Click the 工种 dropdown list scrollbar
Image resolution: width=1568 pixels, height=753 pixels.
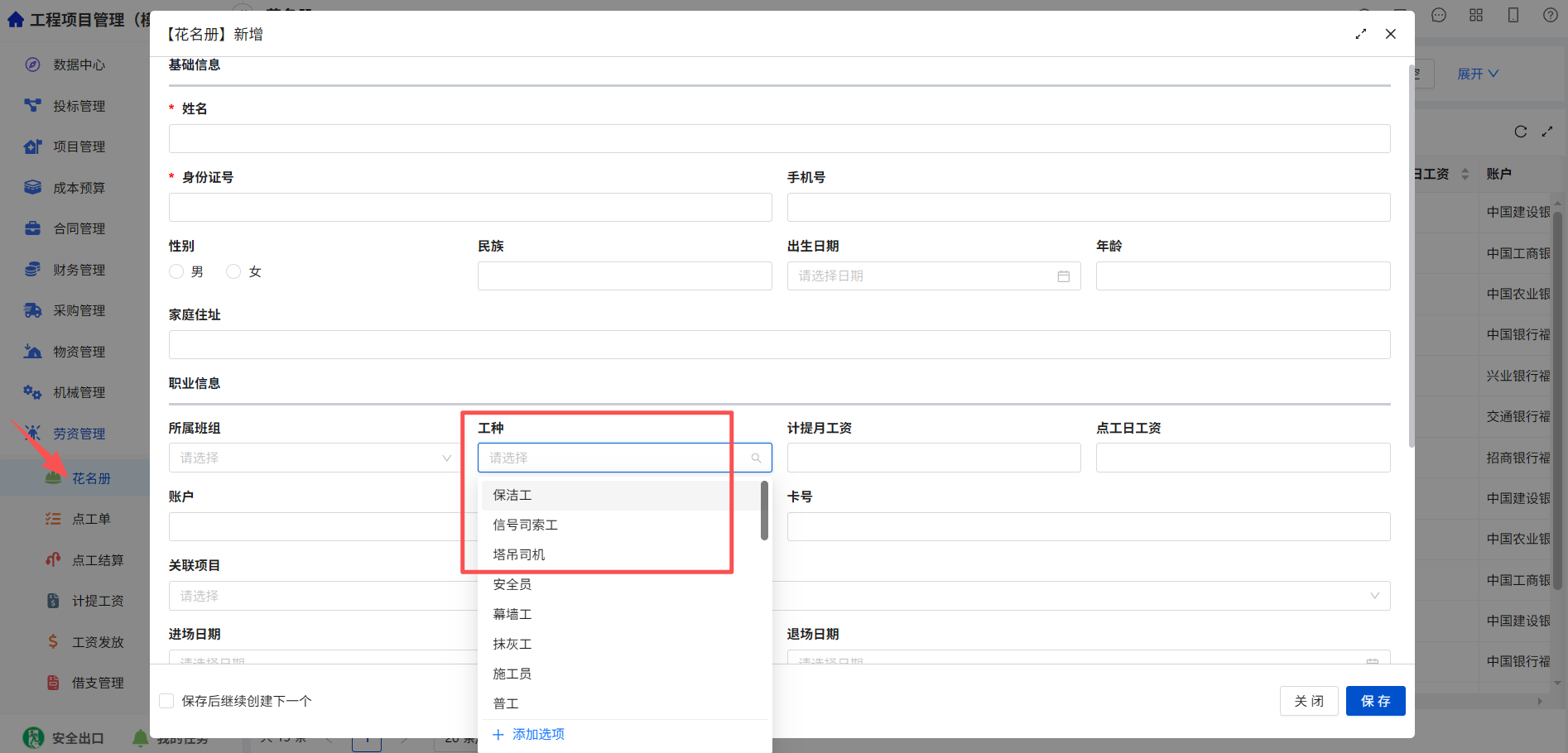tap(764, 511)
